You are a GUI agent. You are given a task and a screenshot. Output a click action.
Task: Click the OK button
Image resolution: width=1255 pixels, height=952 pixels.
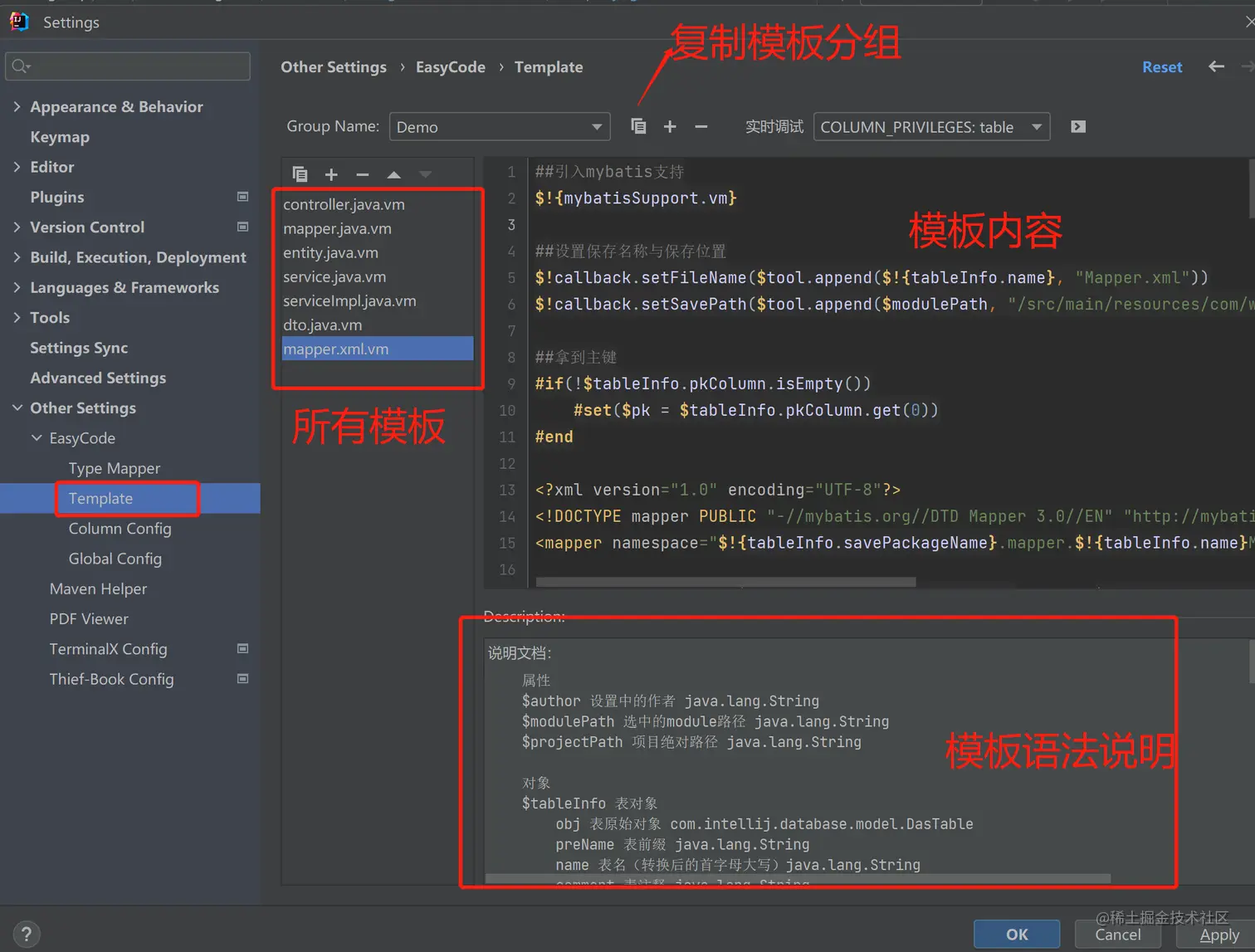pyautogui.click(x=1017, y=935)
